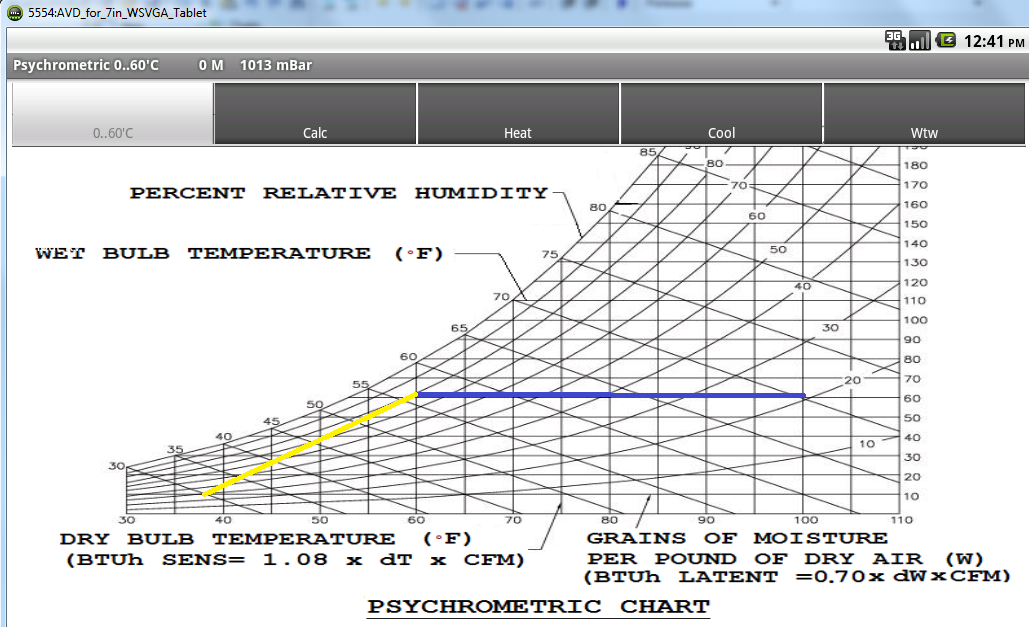Click the blue horizontal line on chart
Screen dimensions: 1029x627
611,395
